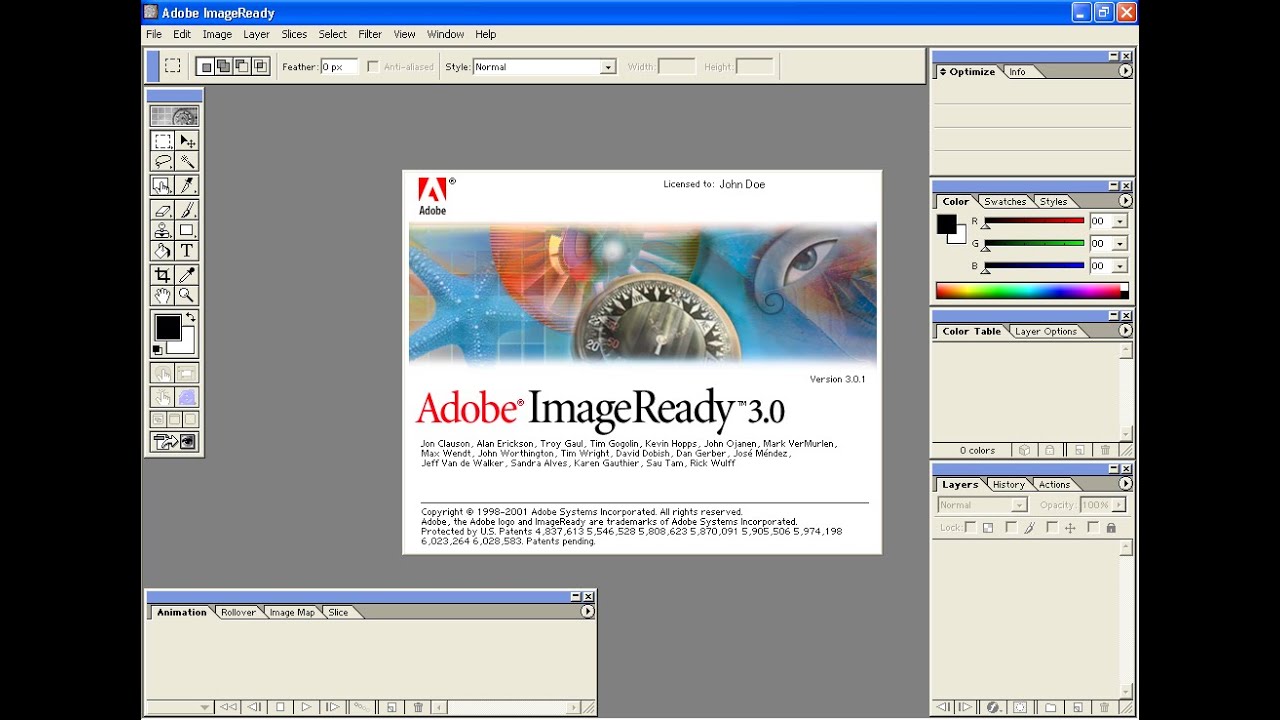
Task: Toggle the lock image pixels checkbox
Action: click(x=1011, y=527)
